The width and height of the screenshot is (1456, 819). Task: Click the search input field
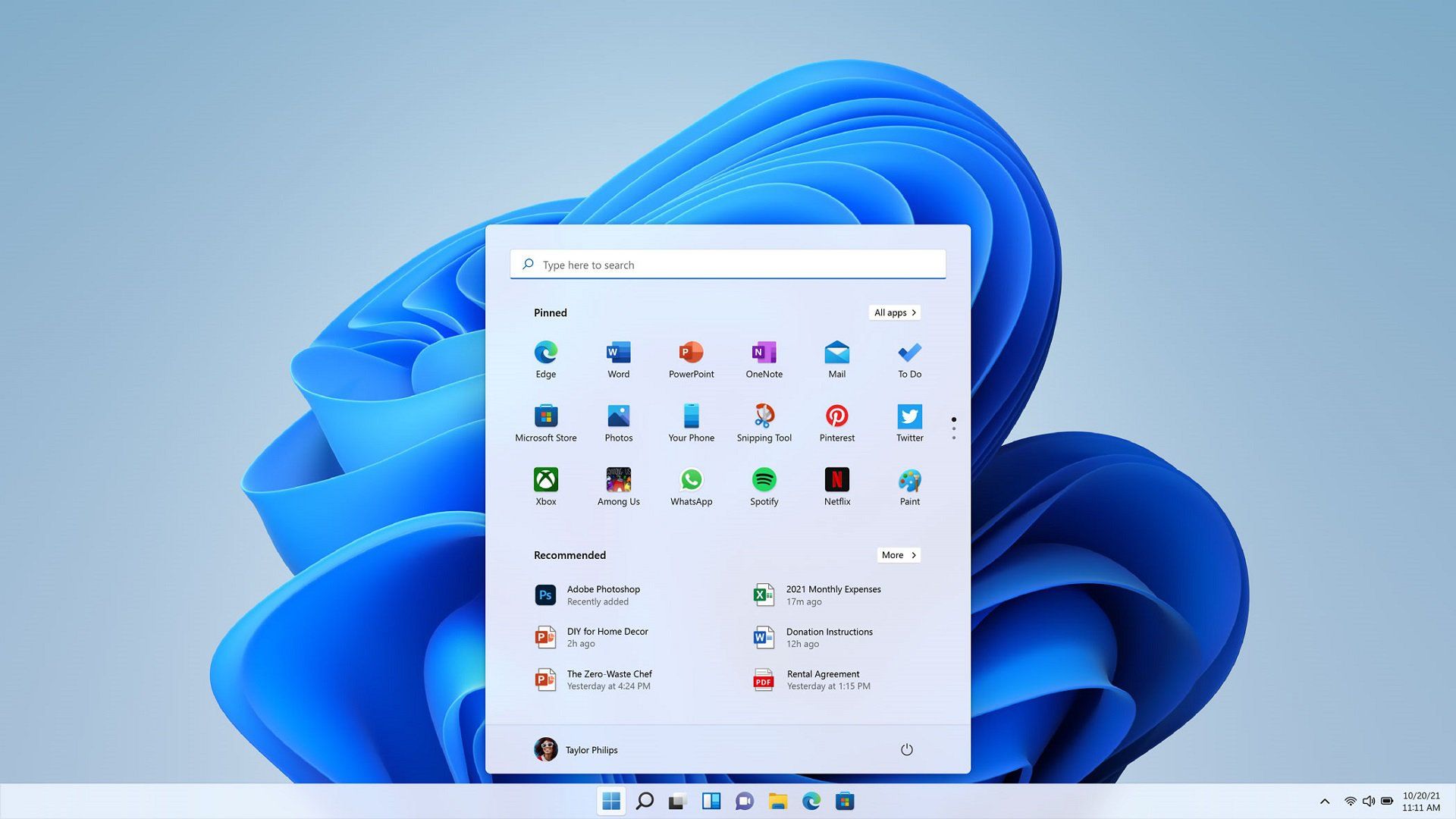728,264
